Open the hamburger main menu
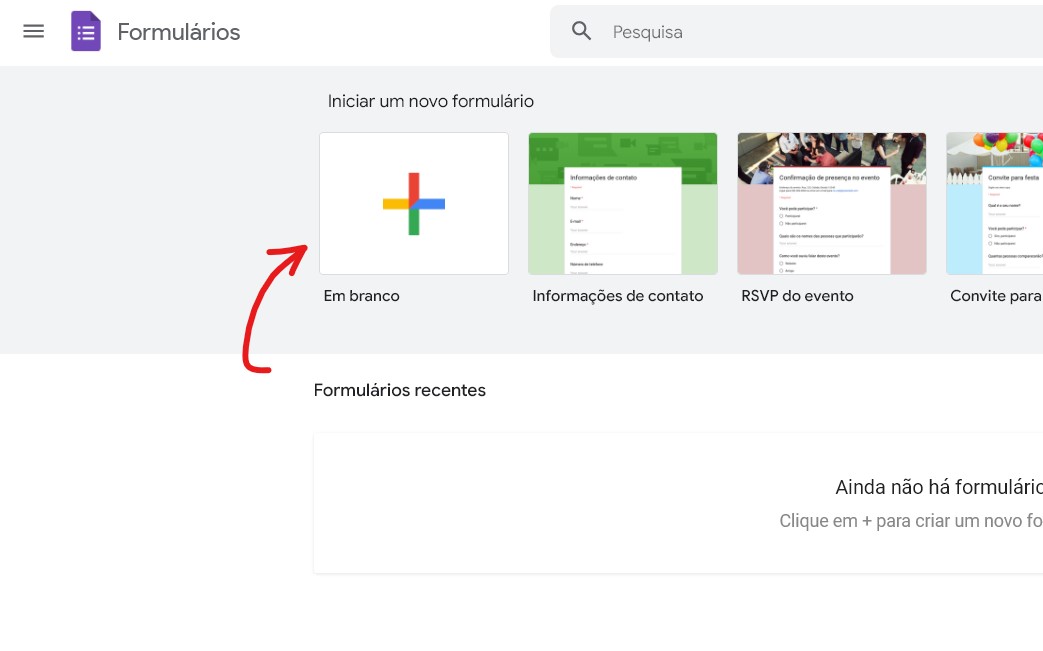Image resolution: width=1043 pixels, height=651 pixels. tap(33, 31)
